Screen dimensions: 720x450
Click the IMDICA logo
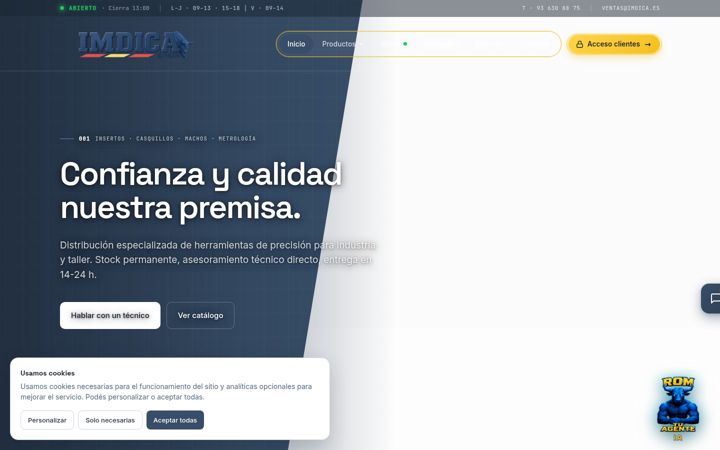135,45
